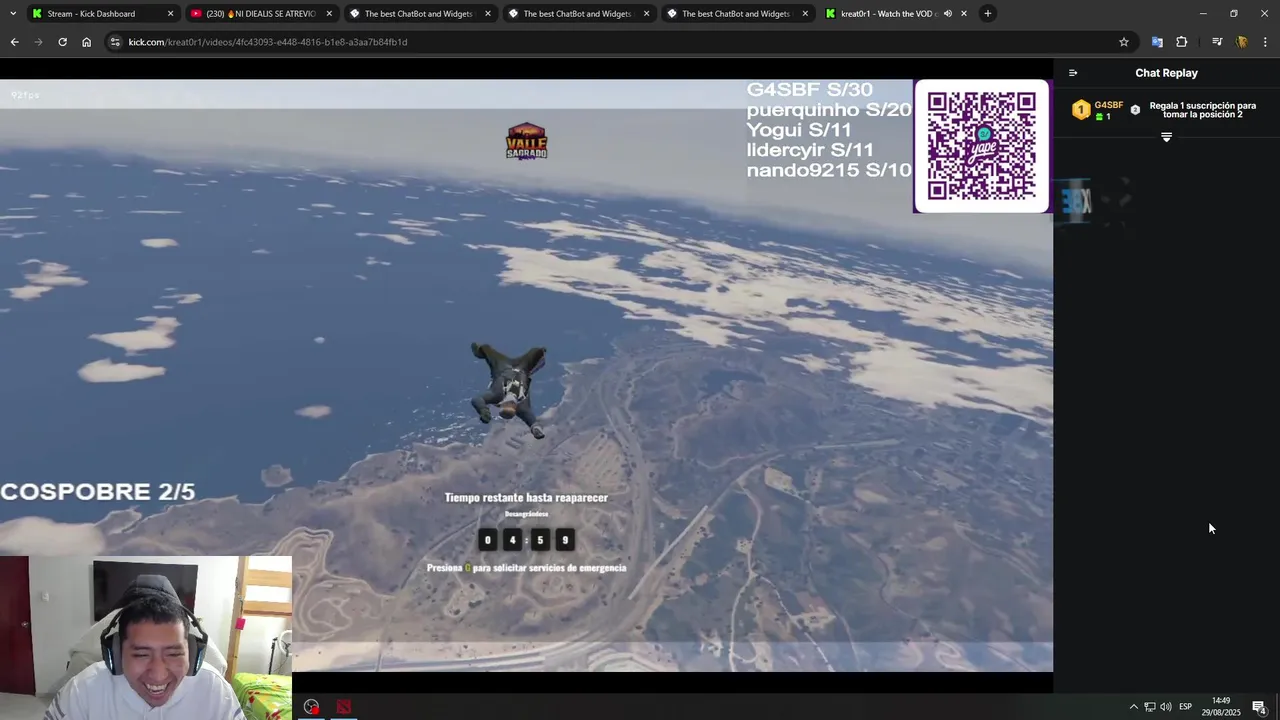This screenshot has width=1280, height=720.
Task: Open the Dota 2 taskbar icon
Action: tap(344, 707)
